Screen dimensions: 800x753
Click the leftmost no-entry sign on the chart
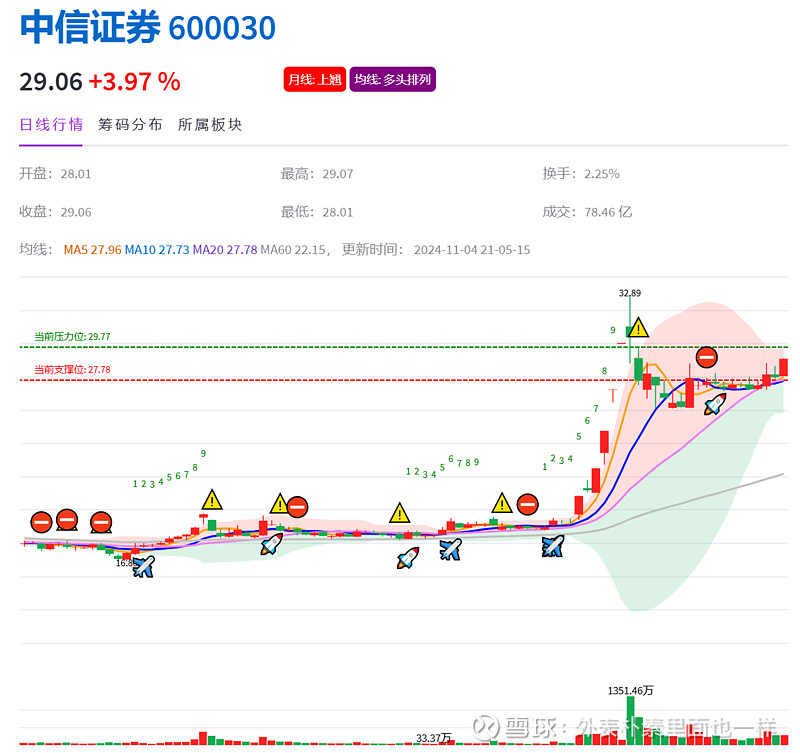(x=41, y=522)
